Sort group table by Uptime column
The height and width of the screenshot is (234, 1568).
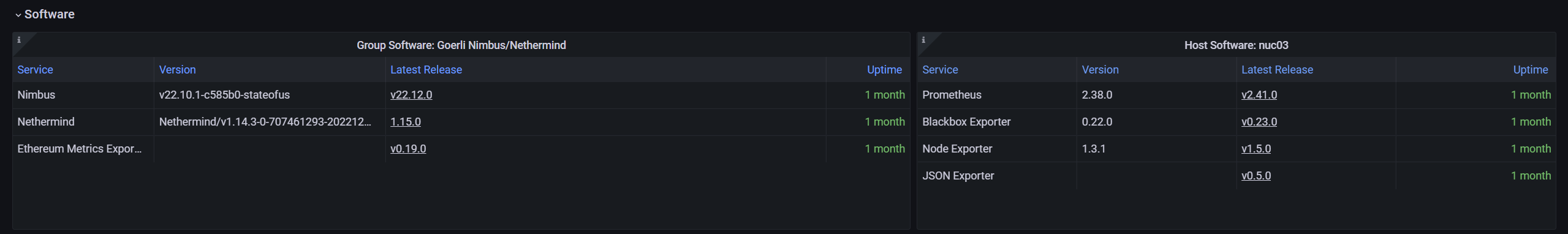click(x=884, y=70)
